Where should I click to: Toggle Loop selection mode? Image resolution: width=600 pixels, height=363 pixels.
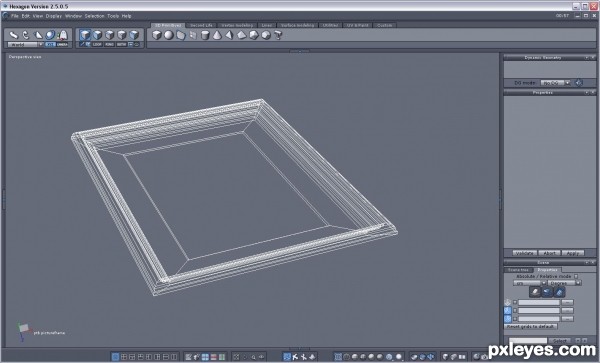(x=97, y=44)
